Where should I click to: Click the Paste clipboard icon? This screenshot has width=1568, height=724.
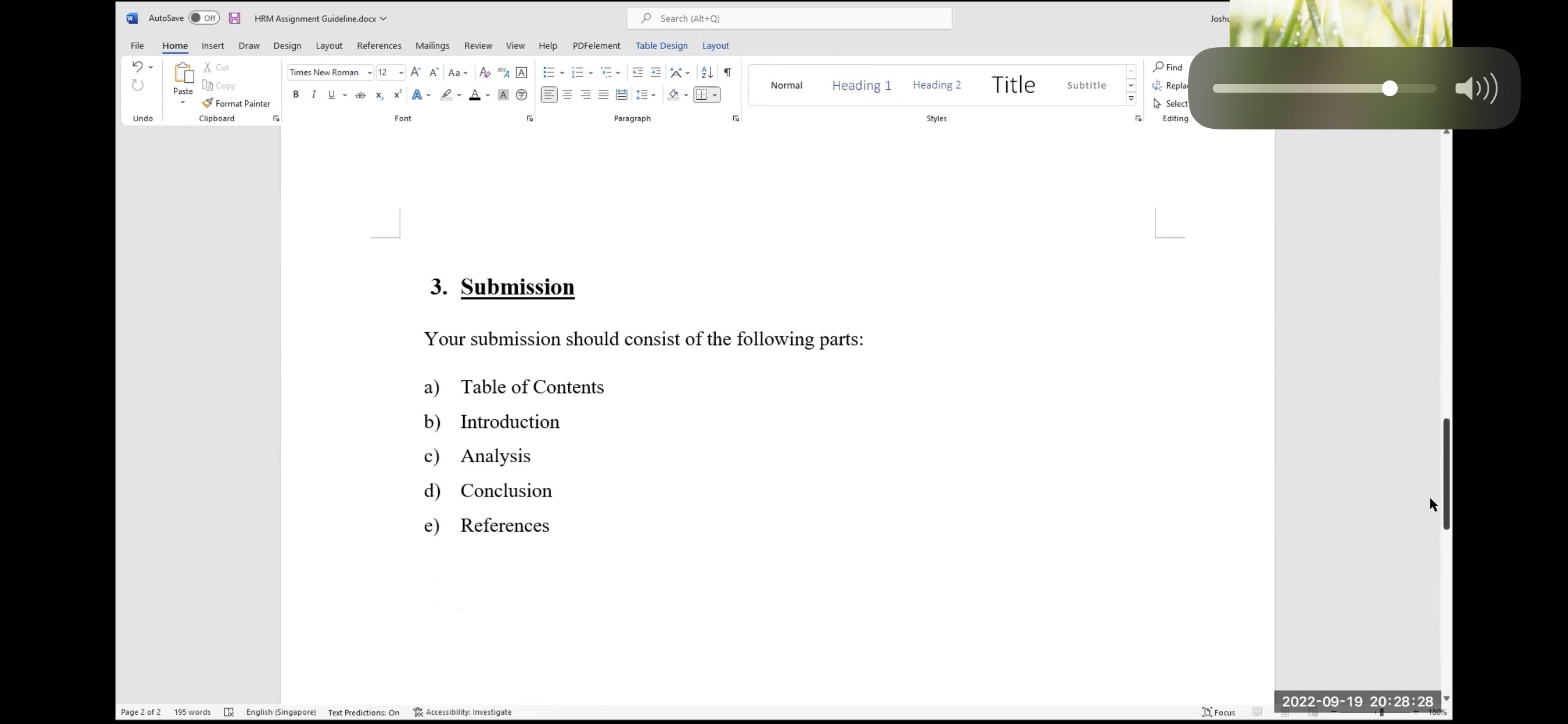[x=183, y=73]
